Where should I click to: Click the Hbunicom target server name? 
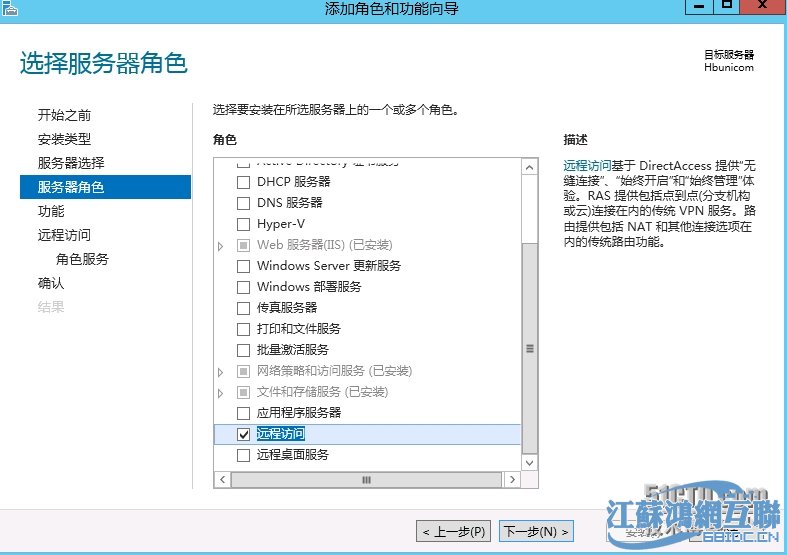[x=729, y=67]
